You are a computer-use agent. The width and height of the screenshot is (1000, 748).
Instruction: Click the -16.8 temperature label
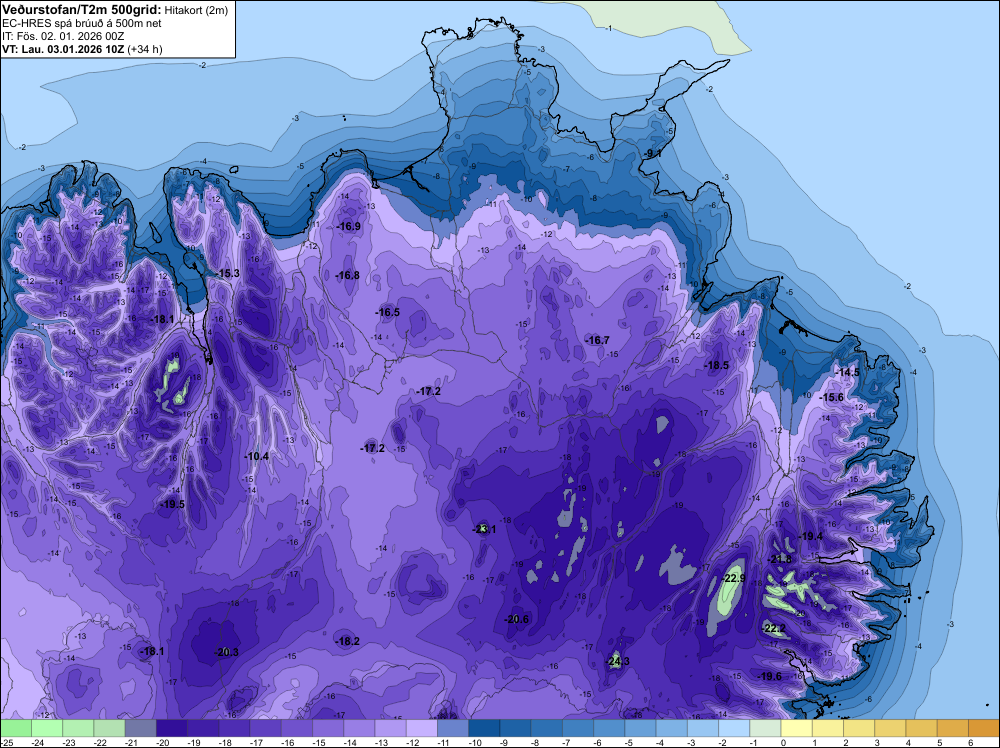(348, 275)
